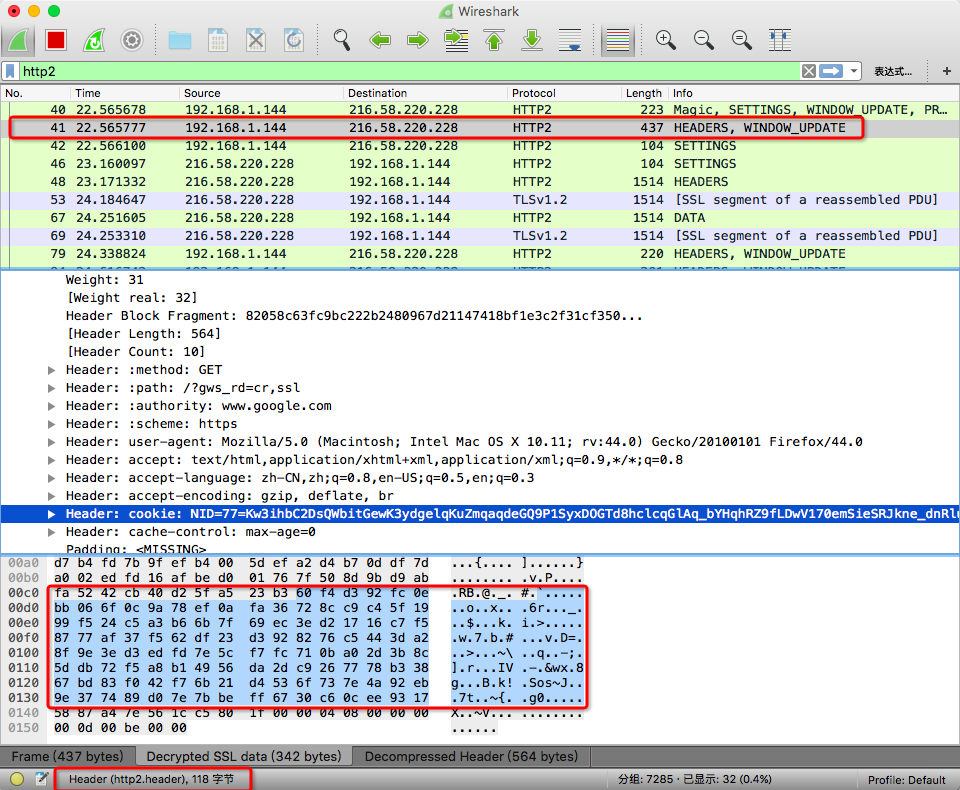The height and width of the screenshot is (790, 960).
Task: Toggle auto-scroll during live capture
Action: pos(570,40)
